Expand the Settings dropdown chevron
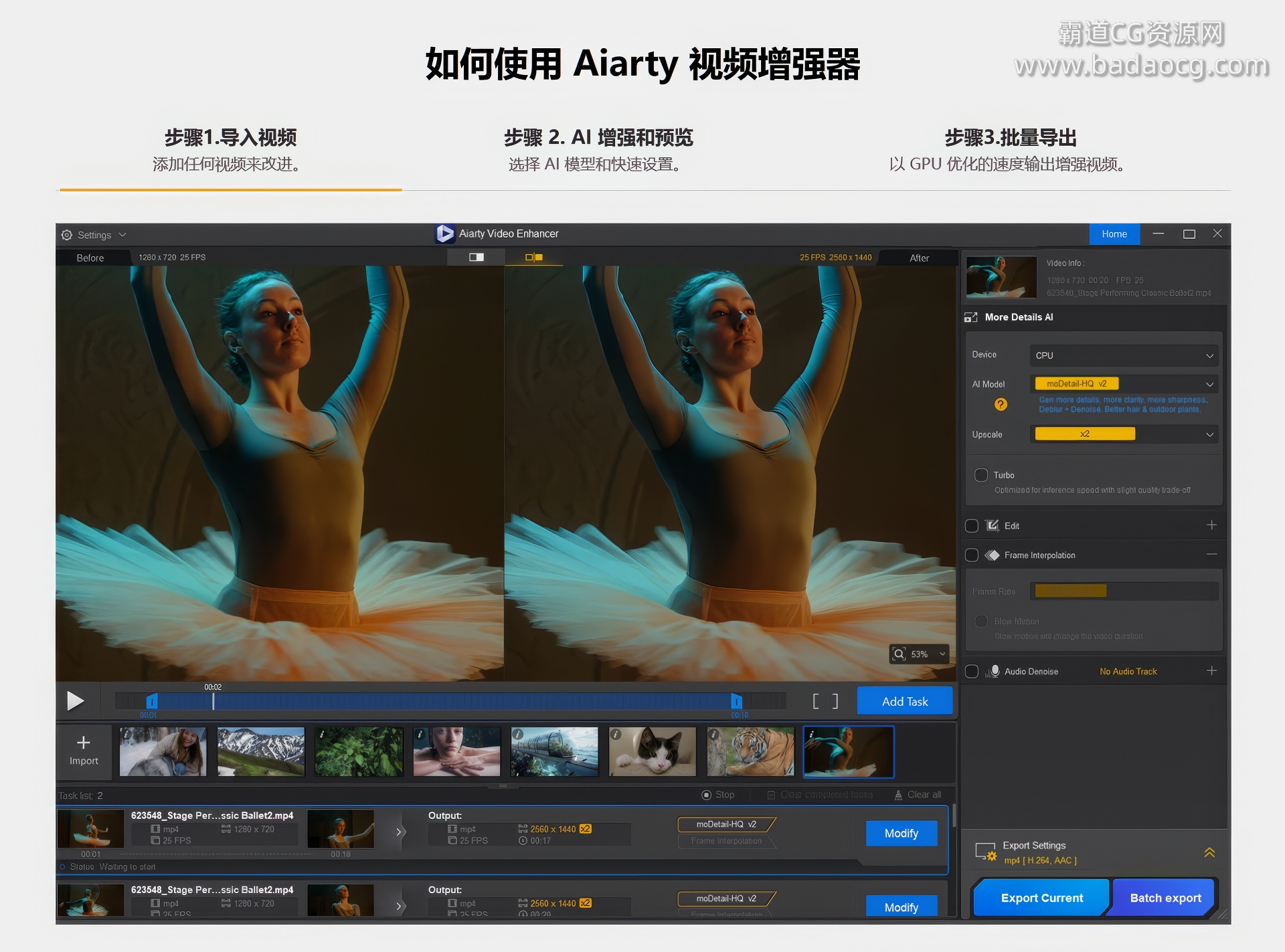 tap(122, 235)
